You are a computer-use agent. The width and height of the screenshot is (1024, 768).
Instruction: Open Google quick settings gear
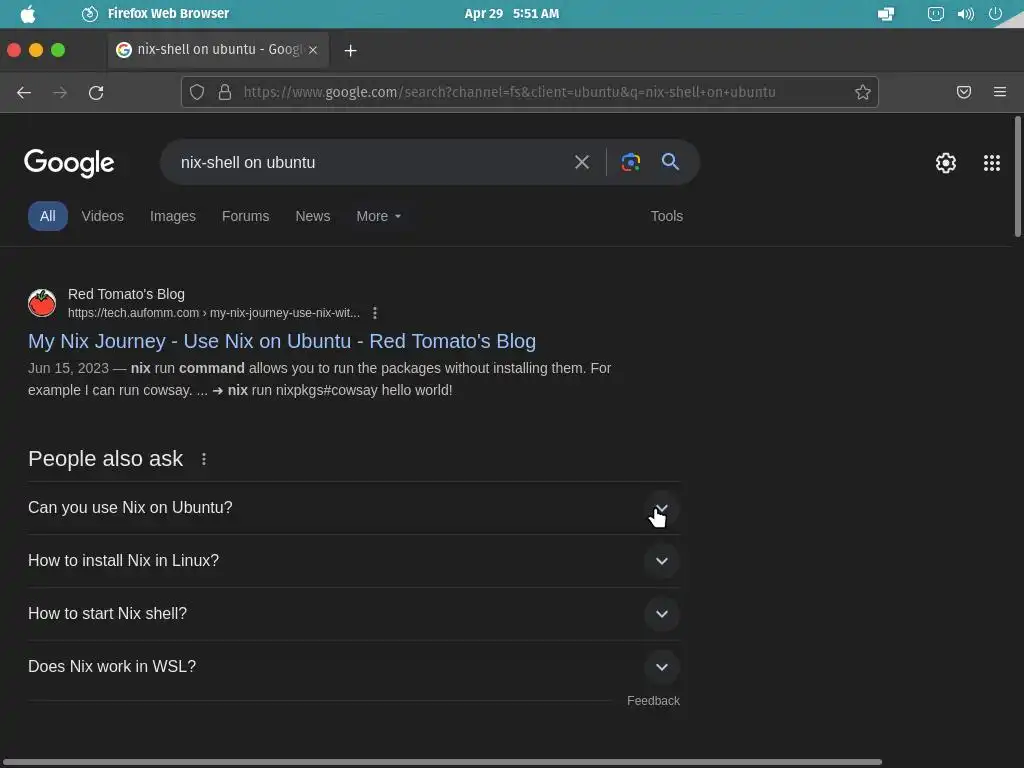(x=946, y=163)
